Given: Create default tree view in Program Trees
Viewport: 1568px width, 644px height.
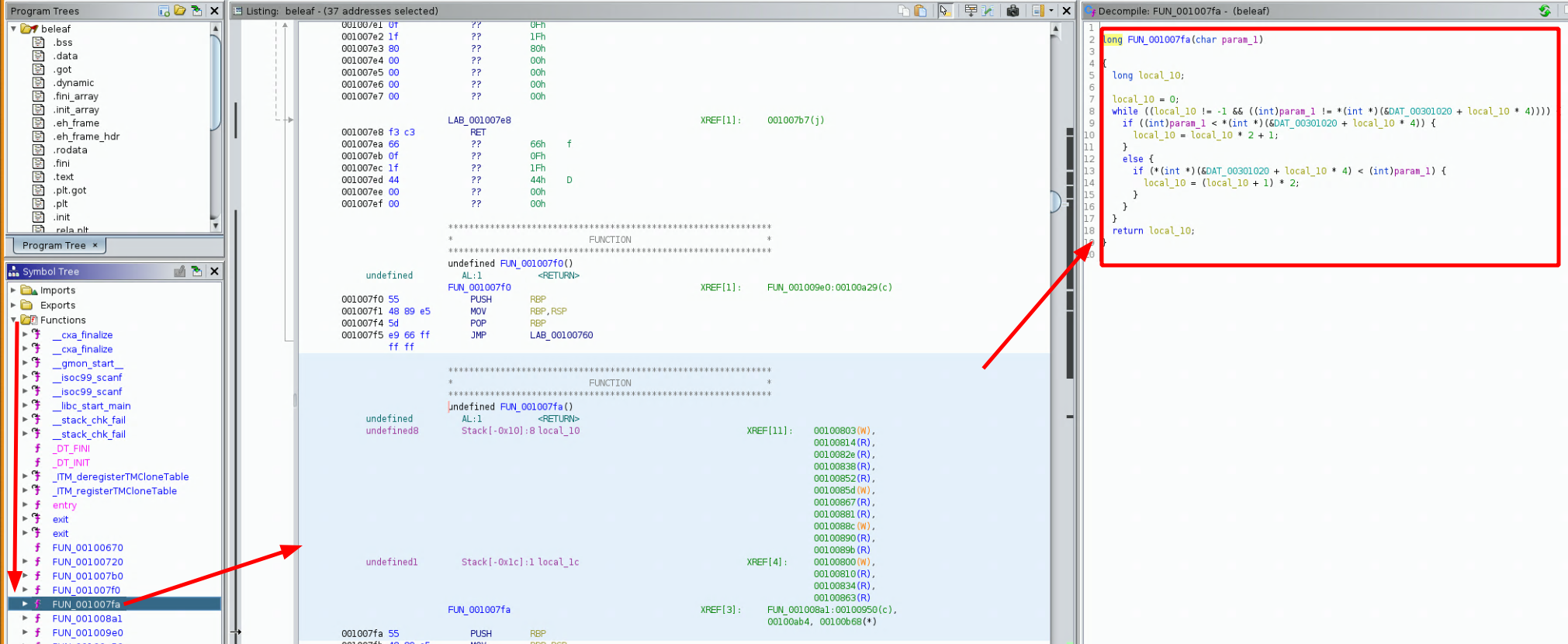Looking at the screenshot, I should pos(164,11).
